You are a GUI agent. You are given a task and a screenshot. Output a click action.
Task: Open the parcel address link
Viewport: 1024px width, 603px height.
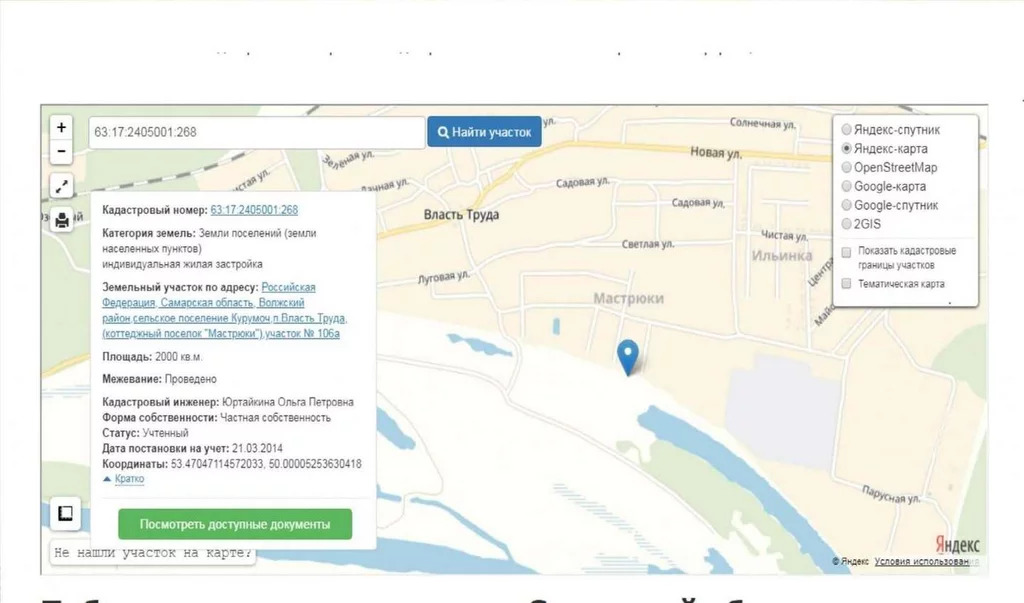[x=225, y=310]
